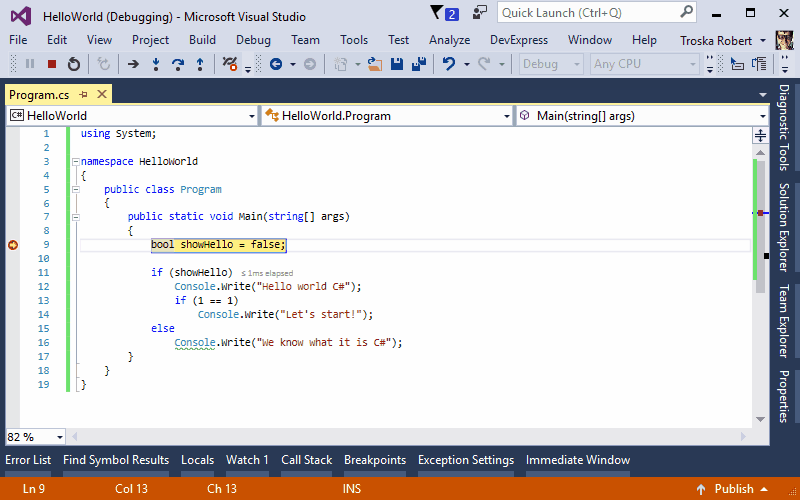800x500 pixels.
Task: Stop debugging with the red square
Action: pyautogui.click(x=52, y=64)
